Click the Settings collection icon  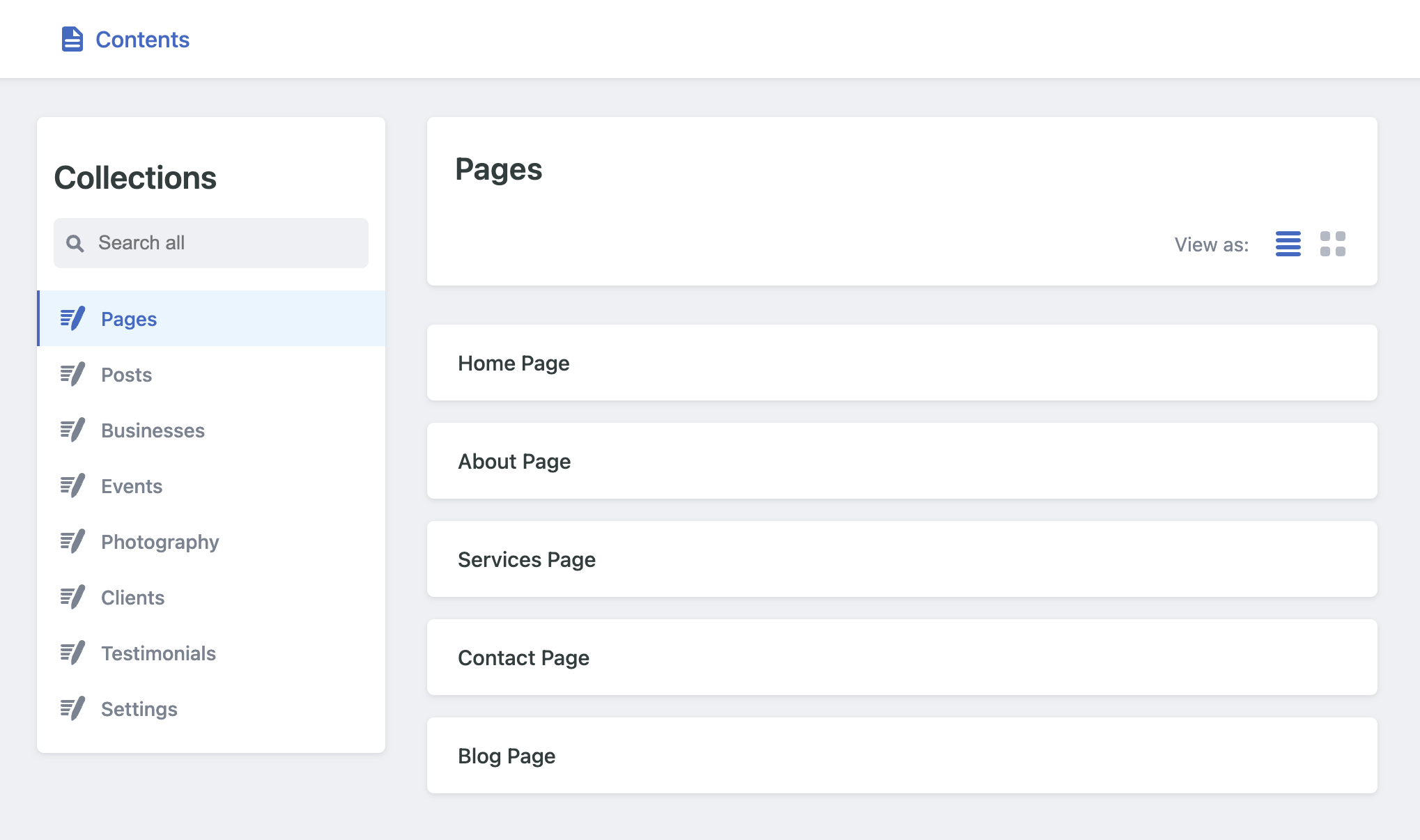pyautogui.click(x=72, y=708)
